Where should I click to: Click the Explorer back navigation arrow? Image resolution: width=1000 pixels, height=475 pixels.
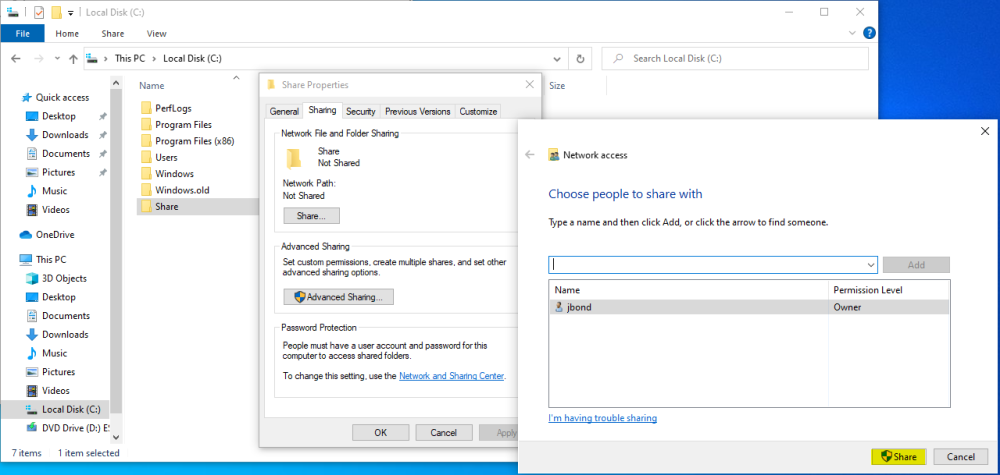coord(16,59)
